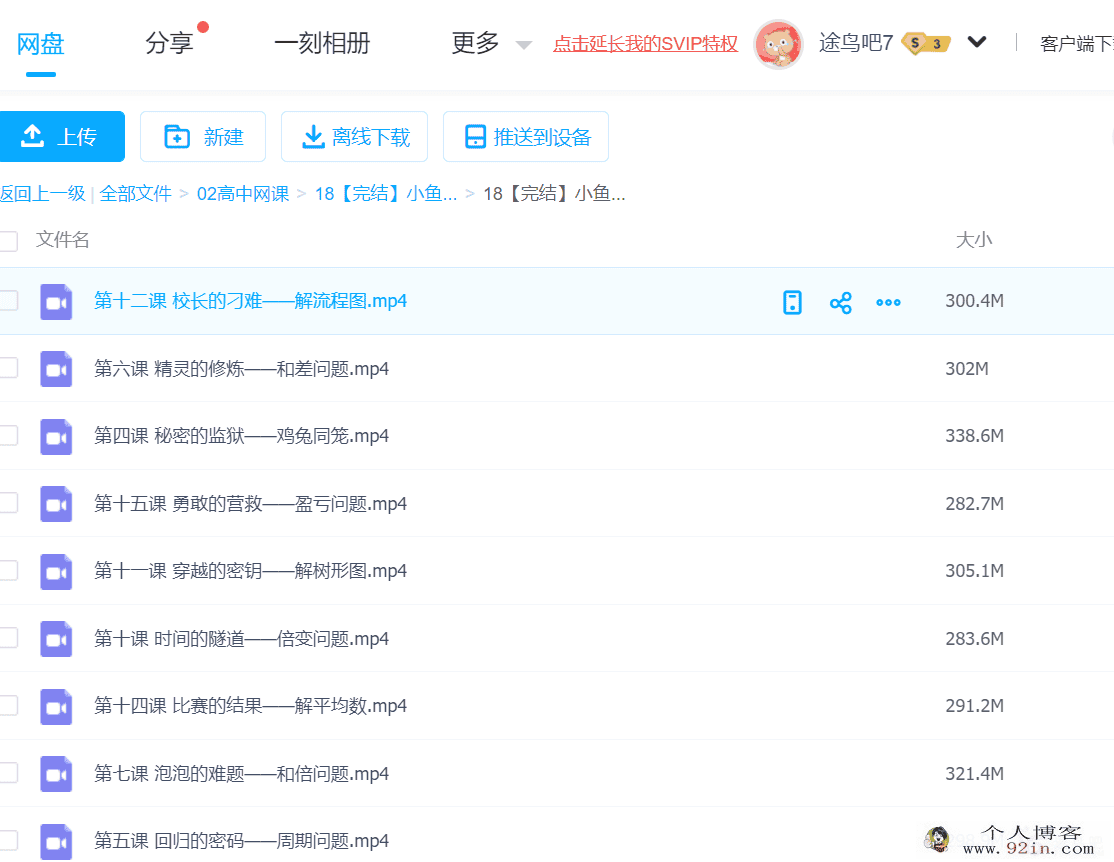Click the video icon of 第十四课 比赛的结果
Viewport: 1114px width, 862px height.
(56, 706)
